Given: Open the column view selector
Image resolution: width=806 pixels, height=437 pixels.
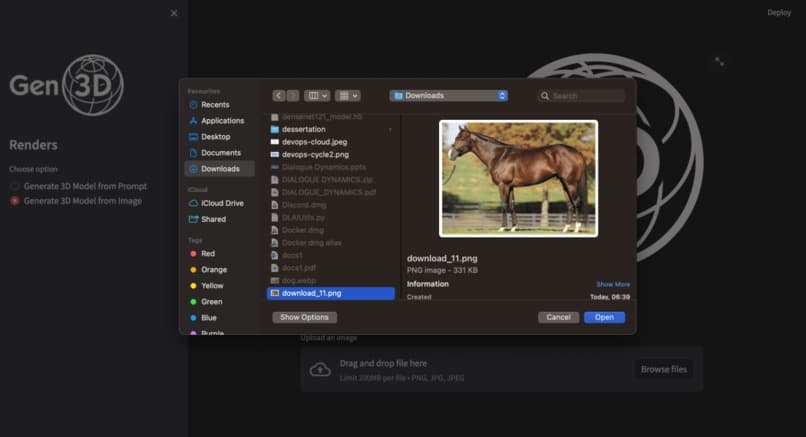Looking at the screenshot, I should click(317, 96).
